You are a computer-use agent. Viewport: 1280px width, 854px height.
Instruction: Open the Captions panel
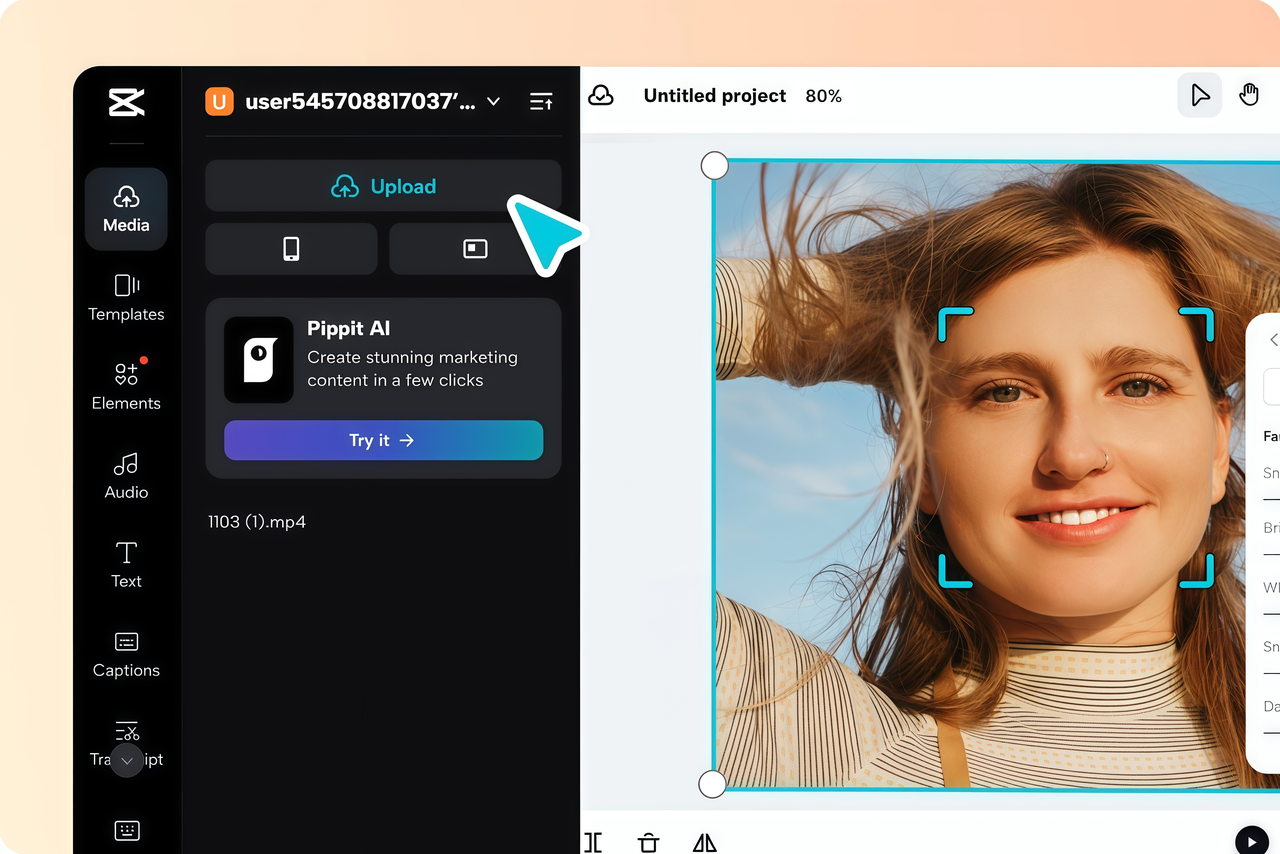coord(126,653)
